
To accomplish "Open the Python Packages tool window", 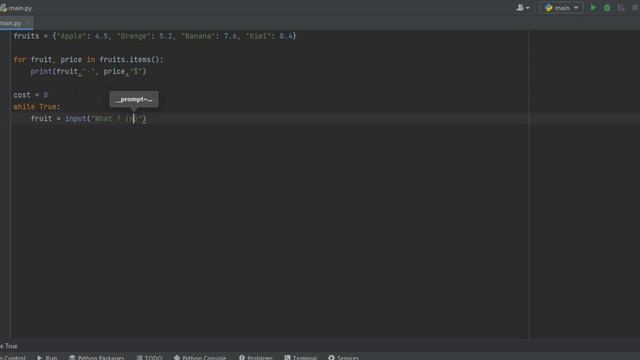I will (96, 358).
